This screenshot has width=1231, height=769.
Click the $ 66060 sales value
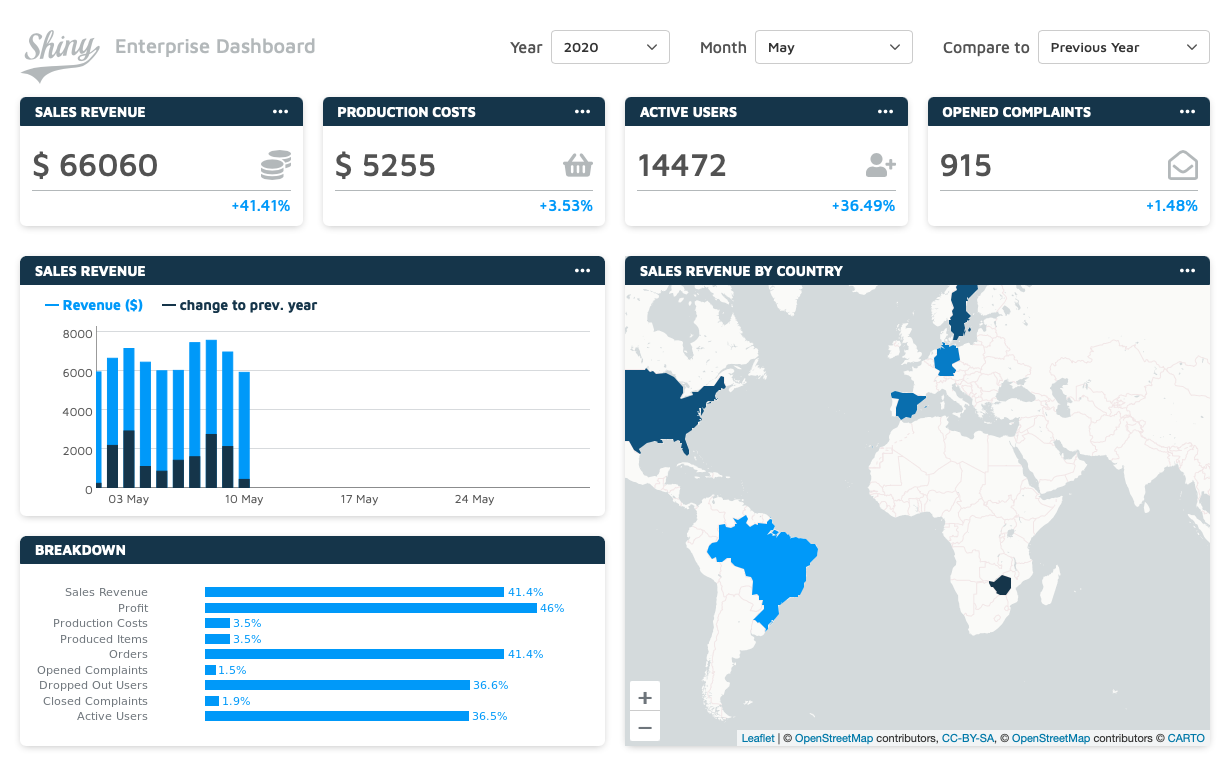95,165
